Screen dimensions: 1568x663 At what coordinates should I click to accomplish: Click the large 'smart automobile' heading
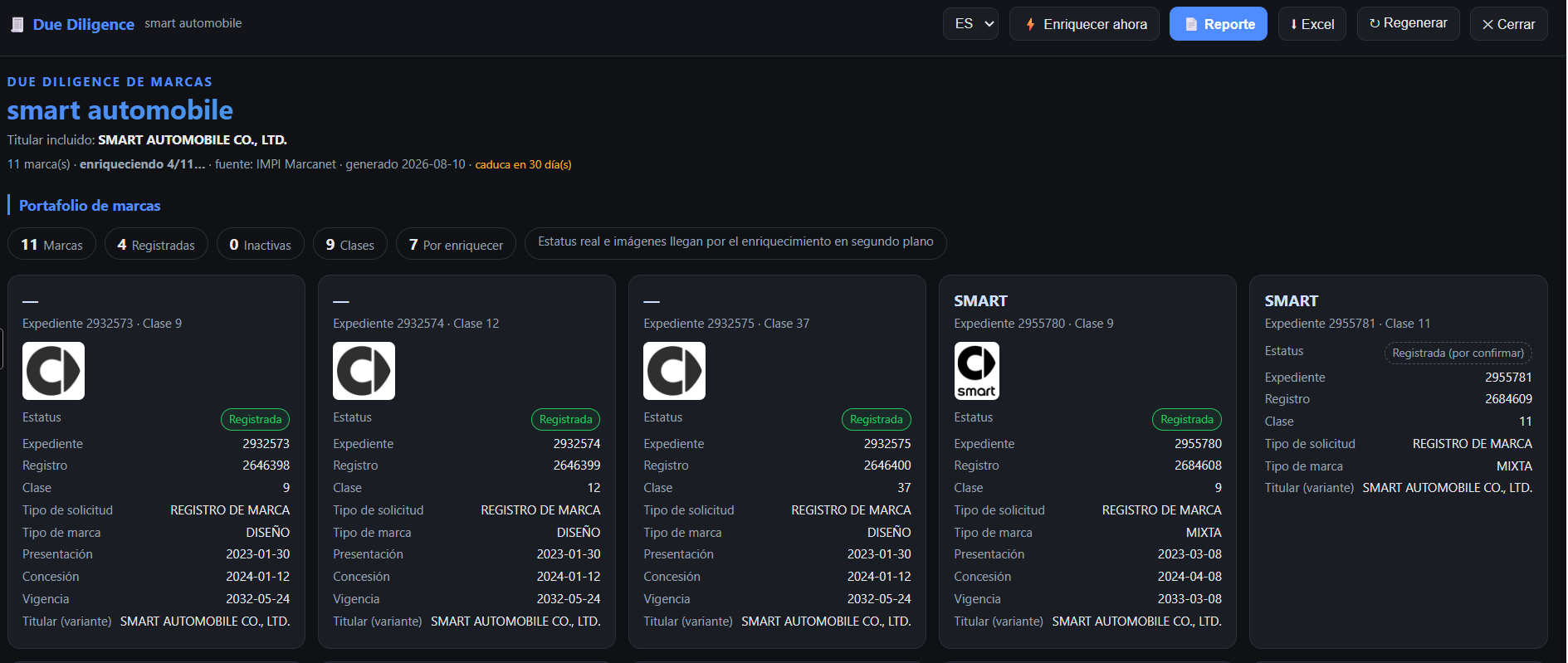(x=120, y=110)
